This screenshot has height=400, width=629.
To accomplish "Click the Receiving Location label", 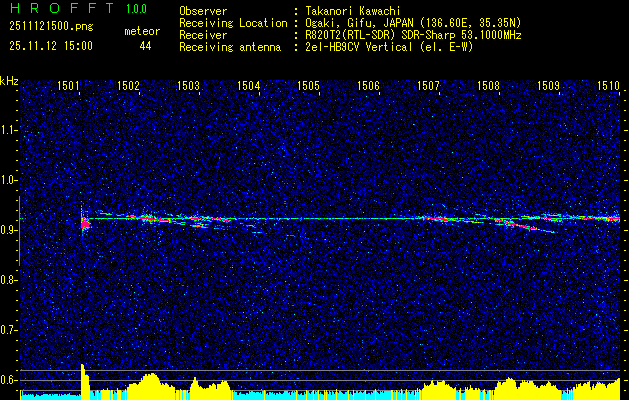I will [233, 23].
